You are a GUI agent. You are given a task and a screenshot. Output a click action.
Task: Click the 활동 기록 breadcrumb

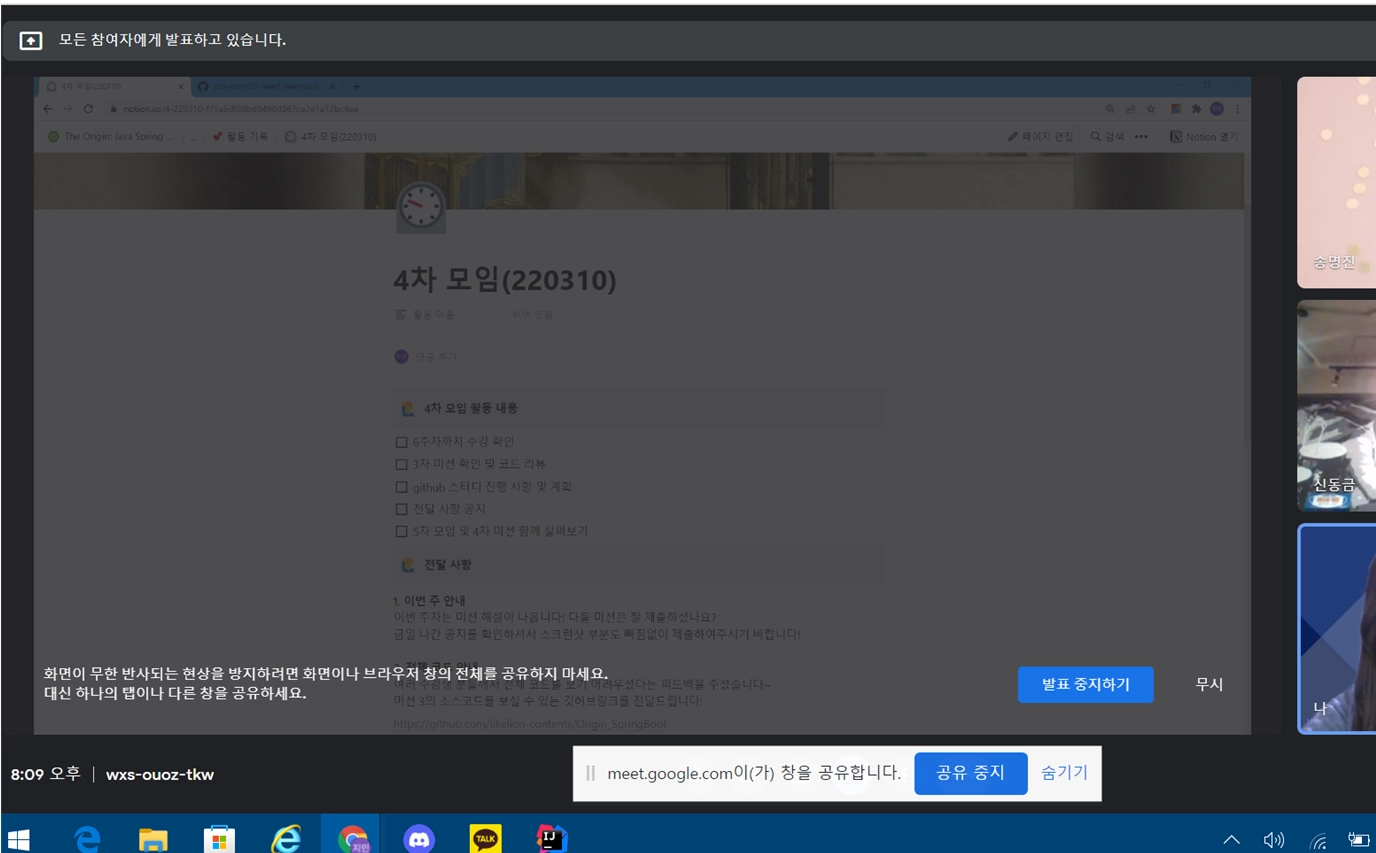coord(240,137)
